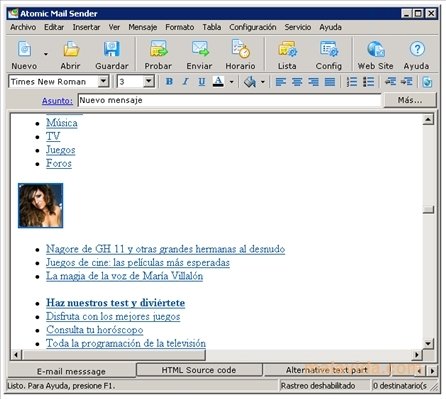Open the Servicio menu
The height and width of the screenshot is (399, 446).
pyautogui.click(x=298, y=27)
